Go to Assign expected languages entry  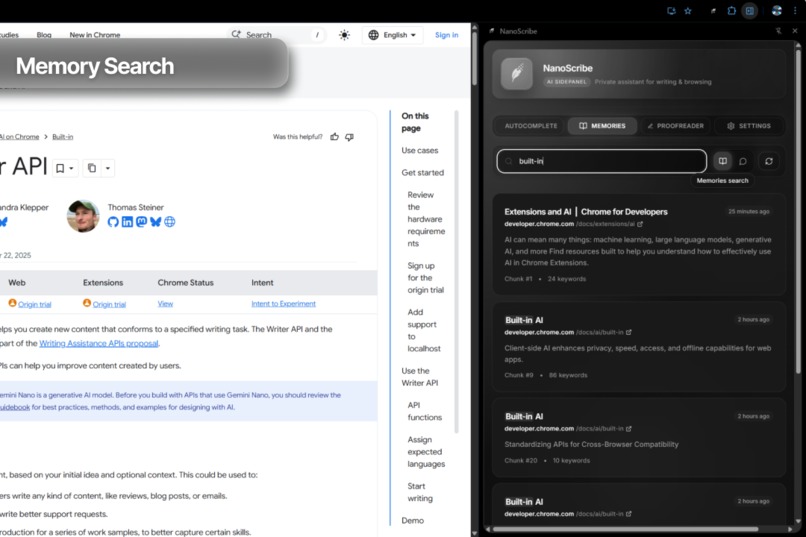pos(426,452)
